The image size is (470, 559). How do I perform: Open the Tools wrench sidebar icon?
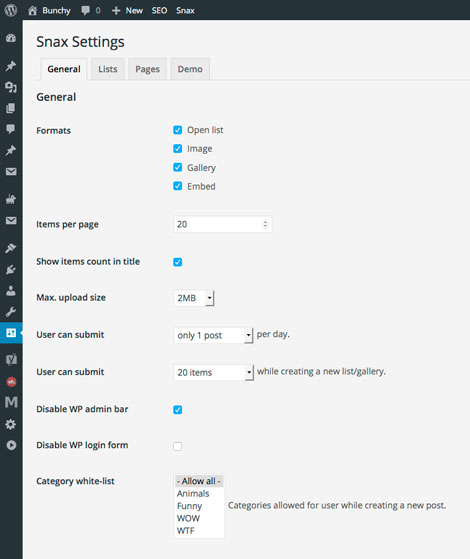click(x=11, y=312)
